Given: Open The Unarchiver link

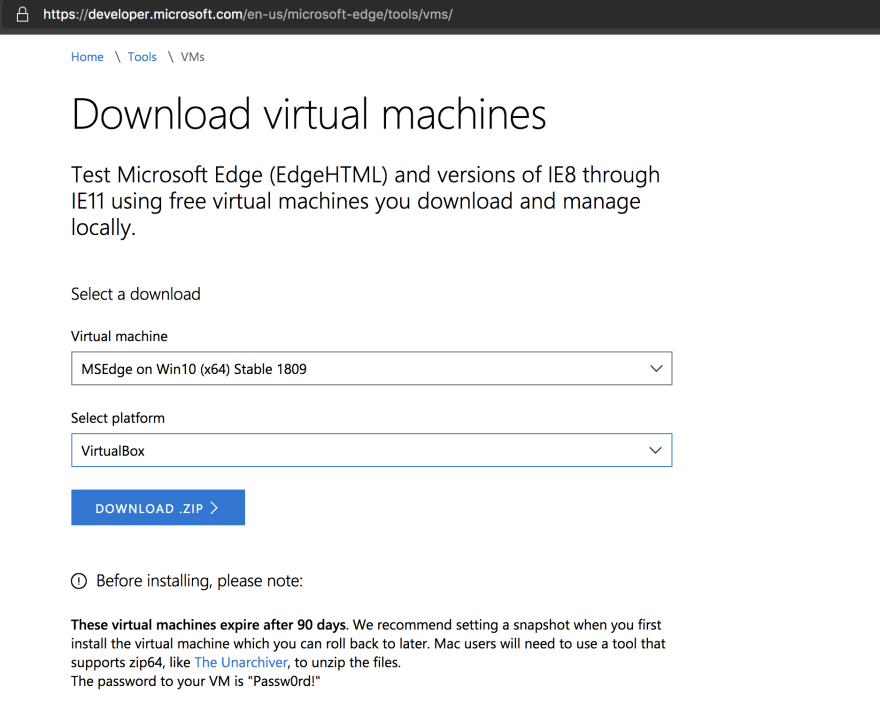Looking at the screenshot, I should (x=241, y=663).
